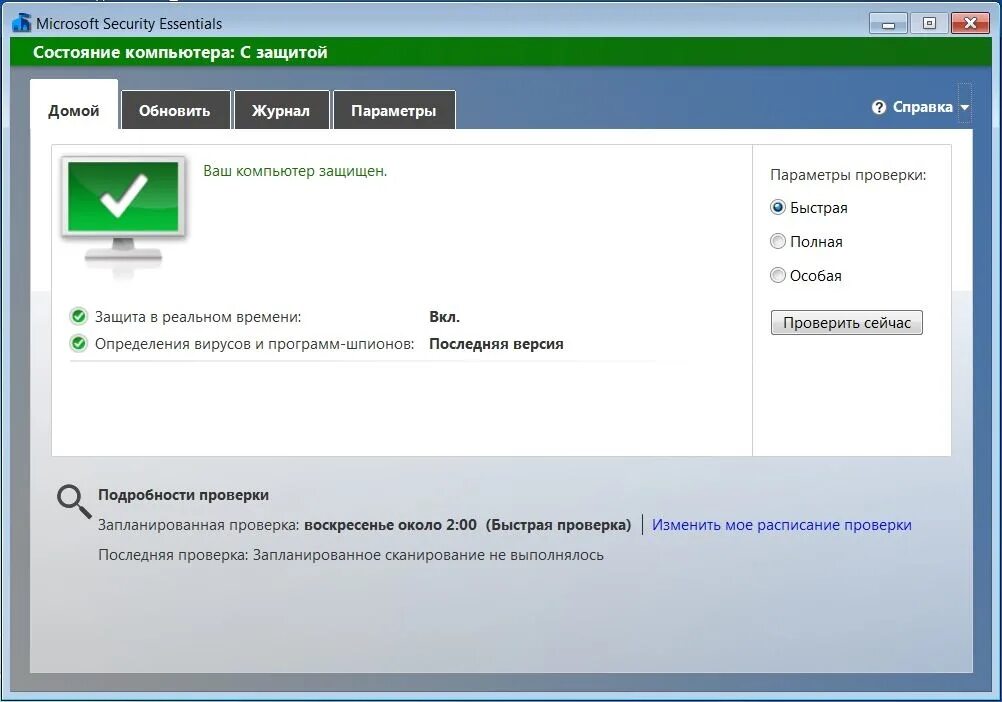Click the Подробности проверки heading
1002x702 pixels.
pos(183,495)
